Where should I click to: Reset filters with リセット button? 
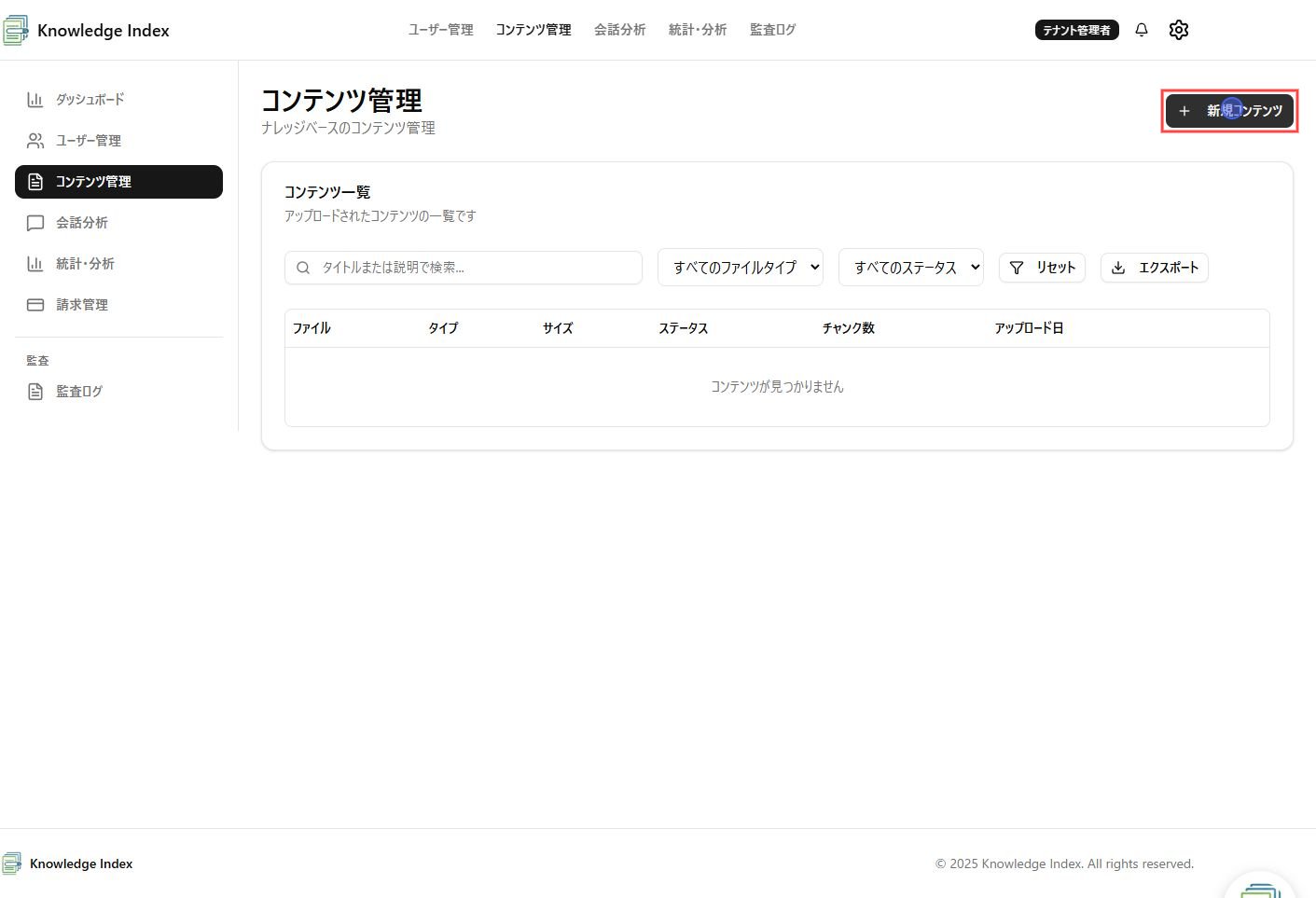(x=1042, y=268)
